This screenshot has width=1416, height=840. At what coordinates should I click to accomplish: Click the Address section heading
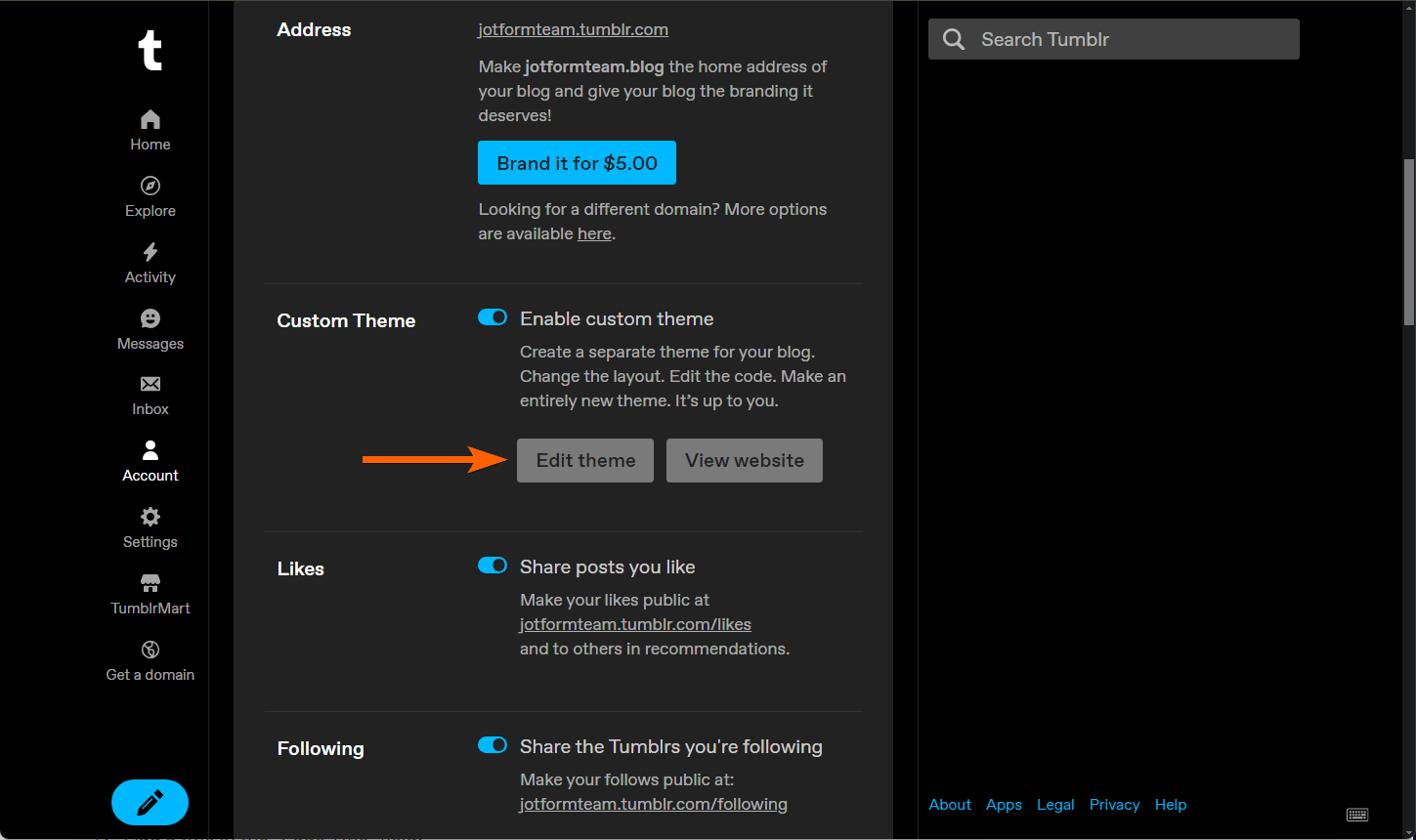tap(314, 29)
